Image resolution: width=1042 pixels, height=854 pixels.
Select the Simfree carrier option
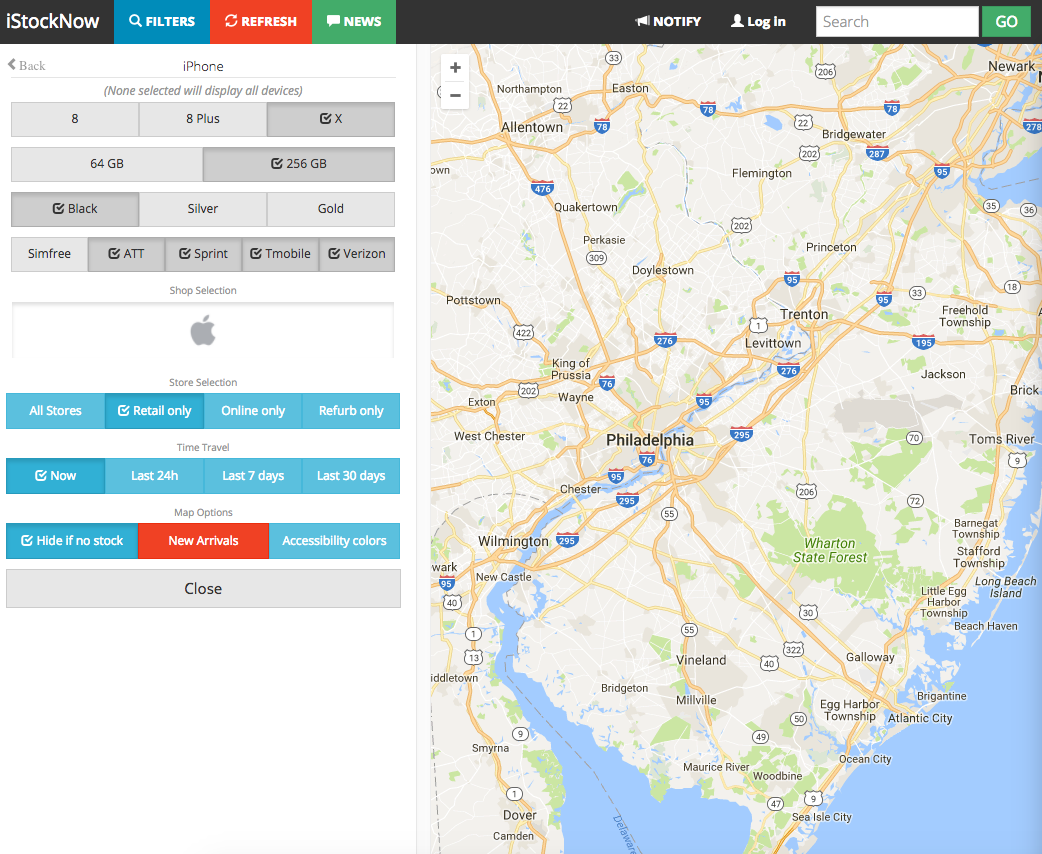tap(49, 255)
